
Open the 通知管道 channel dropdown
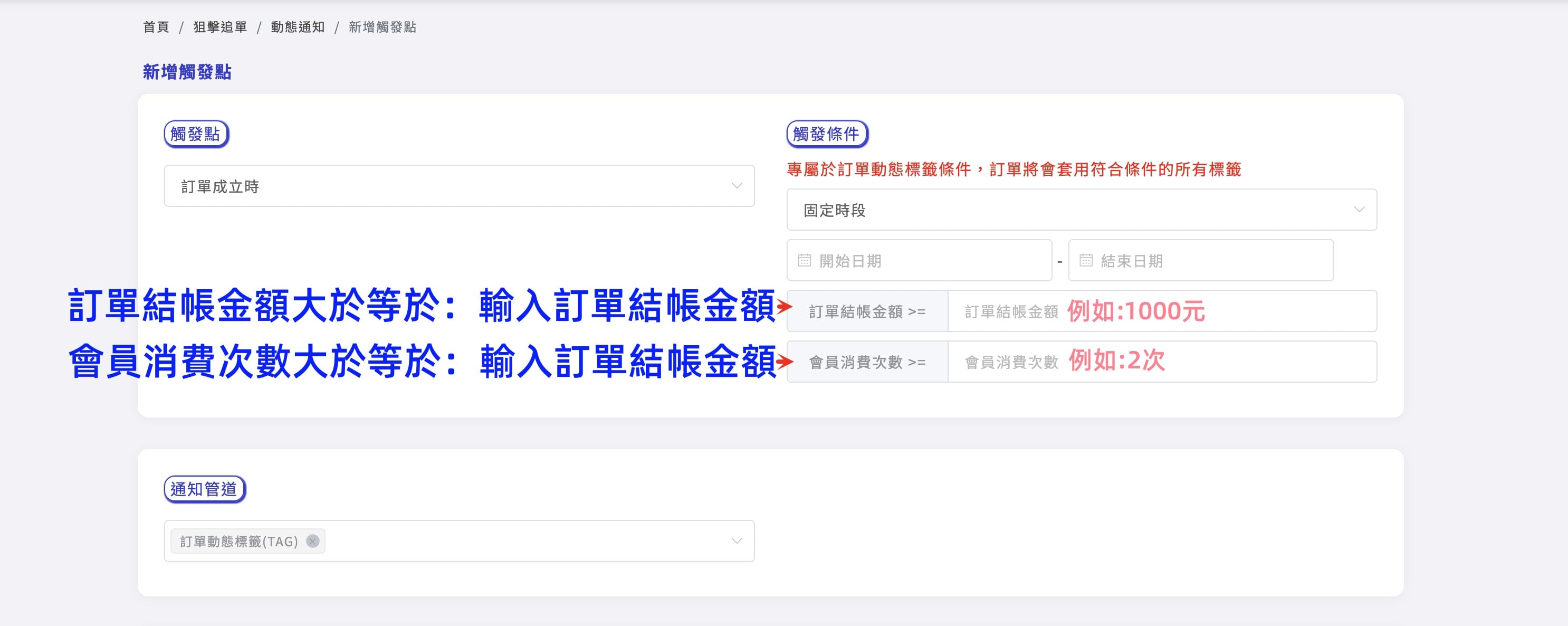point(459,540)
